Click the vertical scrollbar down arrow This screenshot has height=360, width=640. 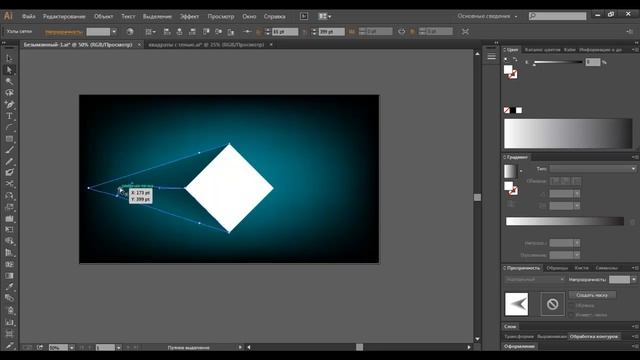[477, 339]
